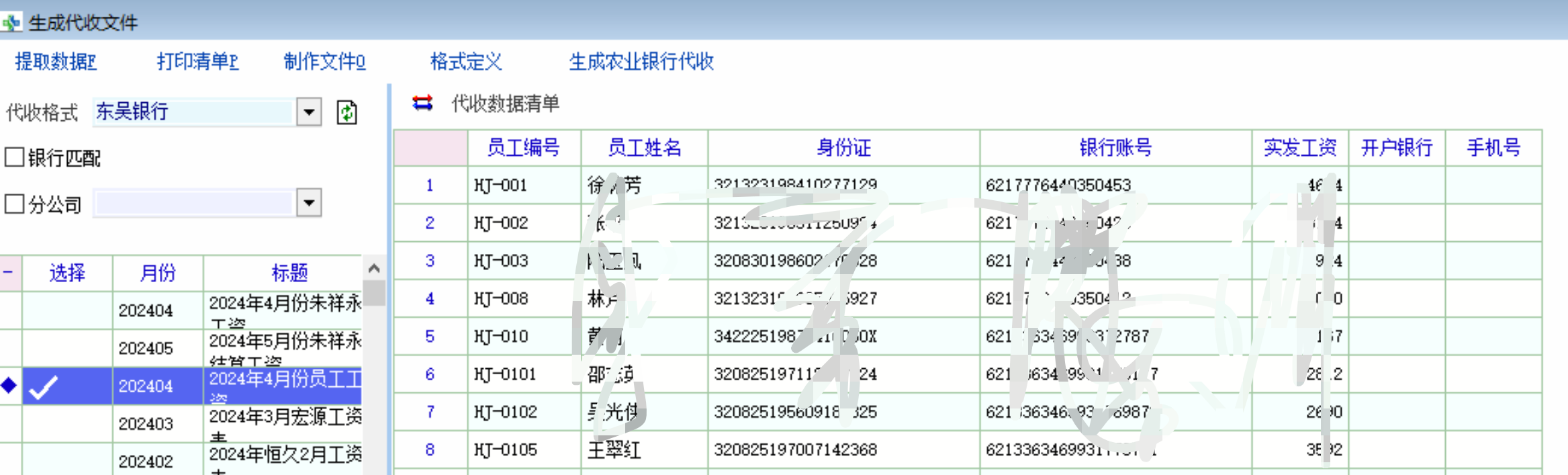Open the 提取数据 menu
Screen dimensions: 1568x475
56,62
